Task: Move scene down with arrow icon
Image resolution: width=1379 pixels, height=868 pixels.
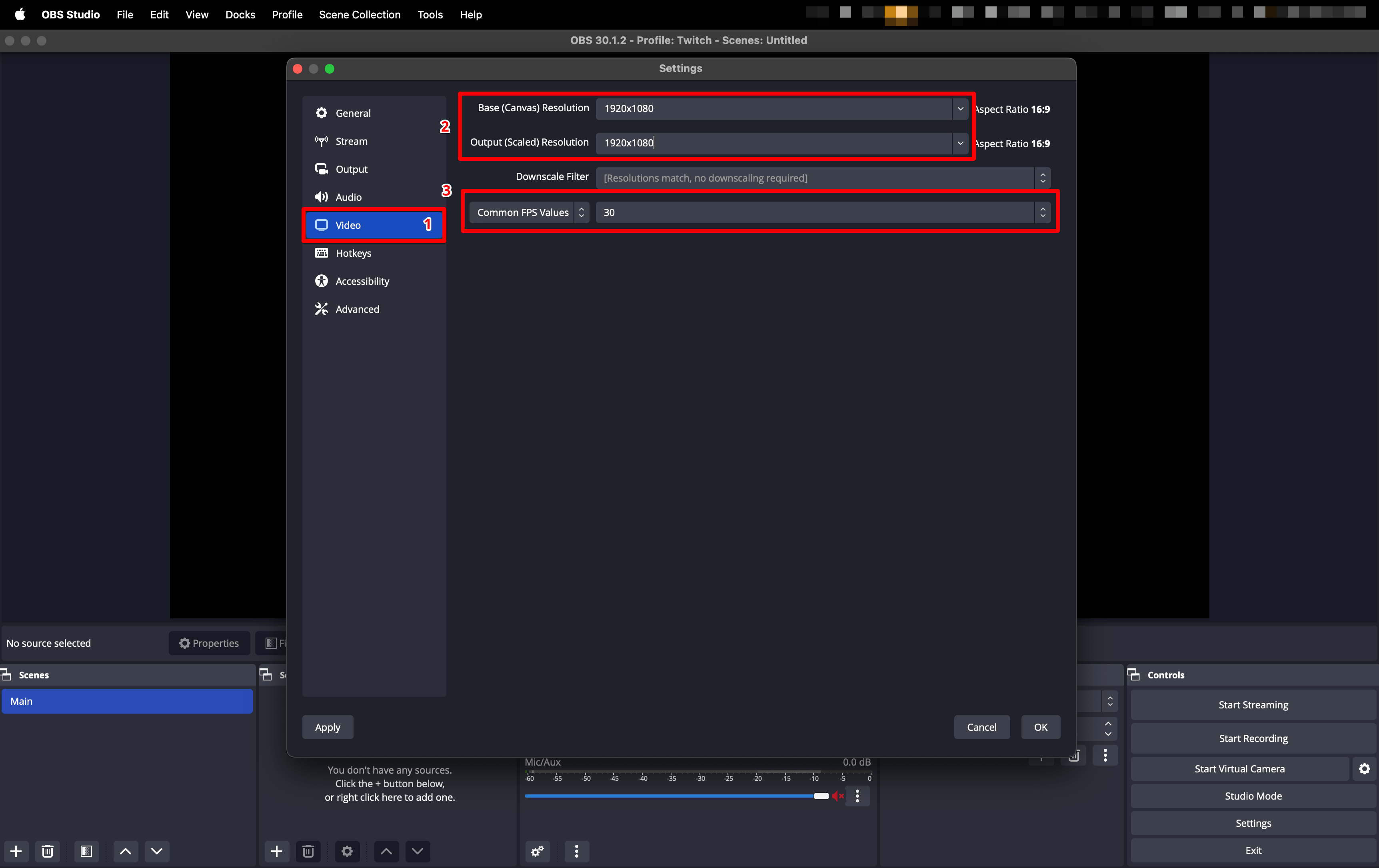Action: (156, 851)
